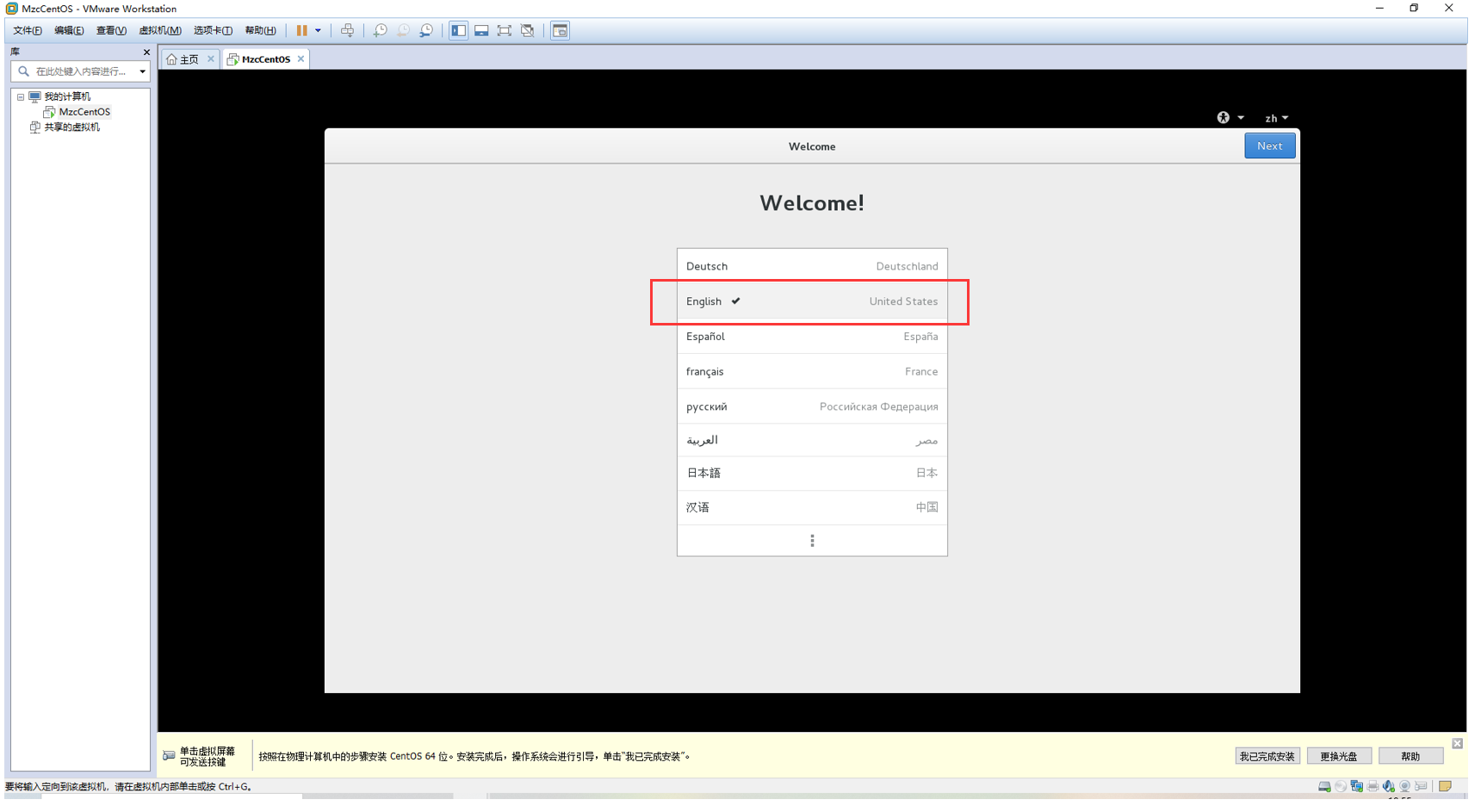Select MzcCentOS in the library tree

point(84,113)
